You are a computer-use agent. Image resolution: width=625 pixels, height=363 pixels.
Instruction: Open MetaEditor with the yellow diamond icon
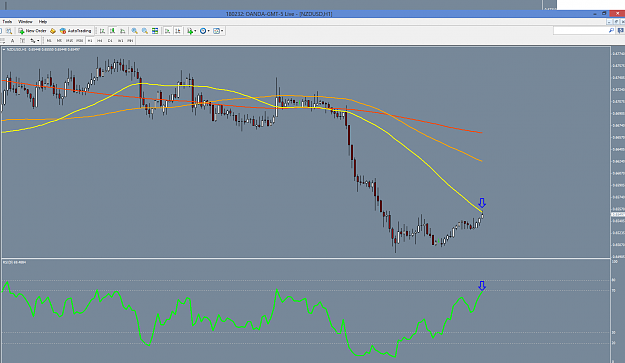click(x=53, y=31)
